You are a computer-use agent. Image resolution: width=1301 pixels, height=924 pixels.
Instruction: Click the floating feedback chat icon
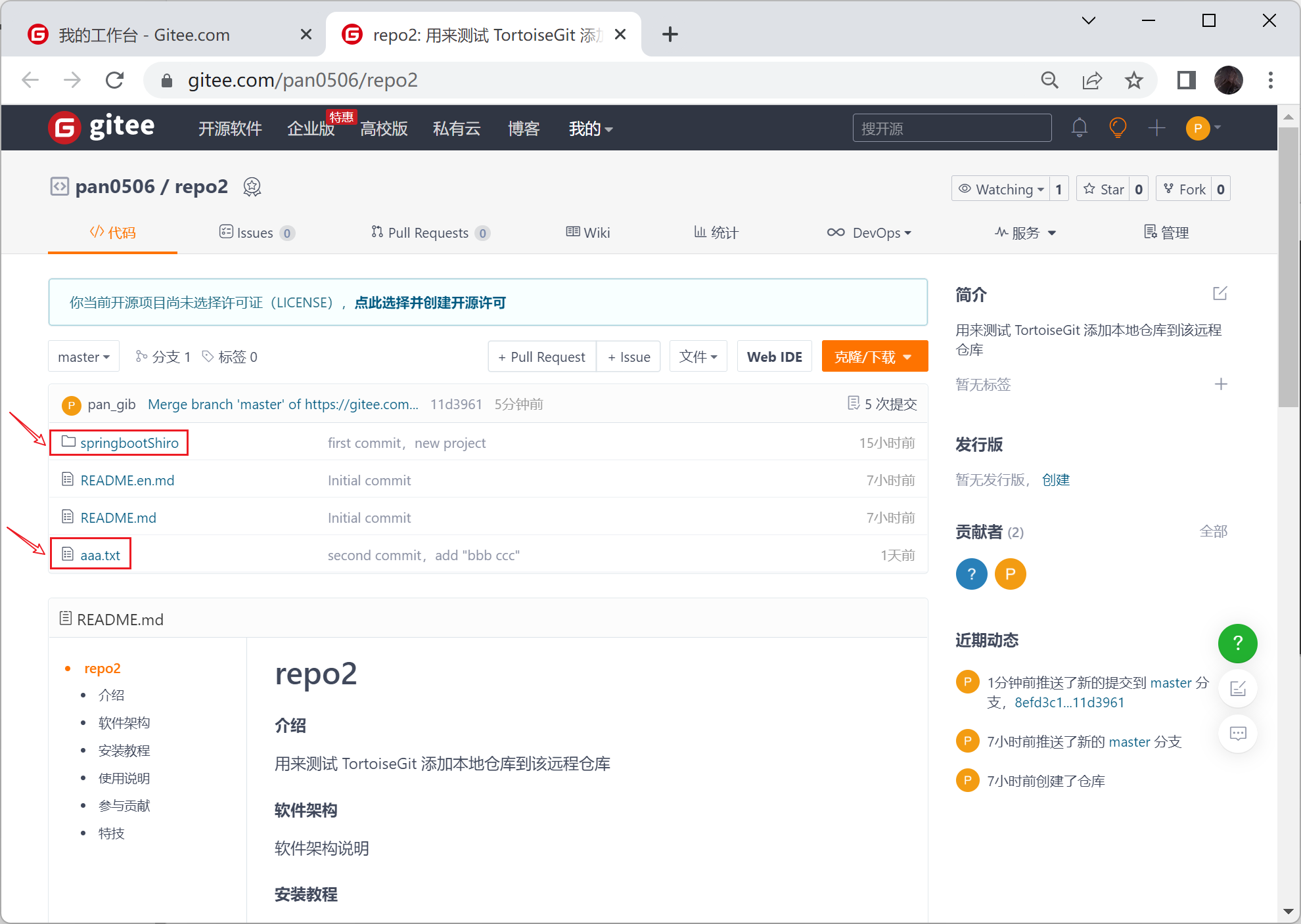coord(1237,733)
